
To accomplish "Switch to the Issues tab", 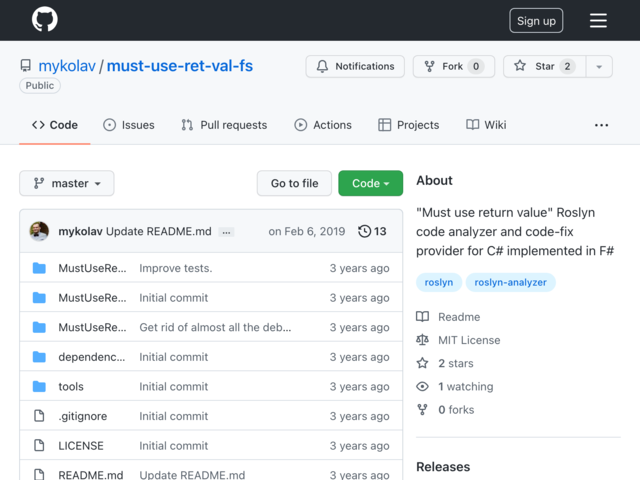I will [129, 125].
